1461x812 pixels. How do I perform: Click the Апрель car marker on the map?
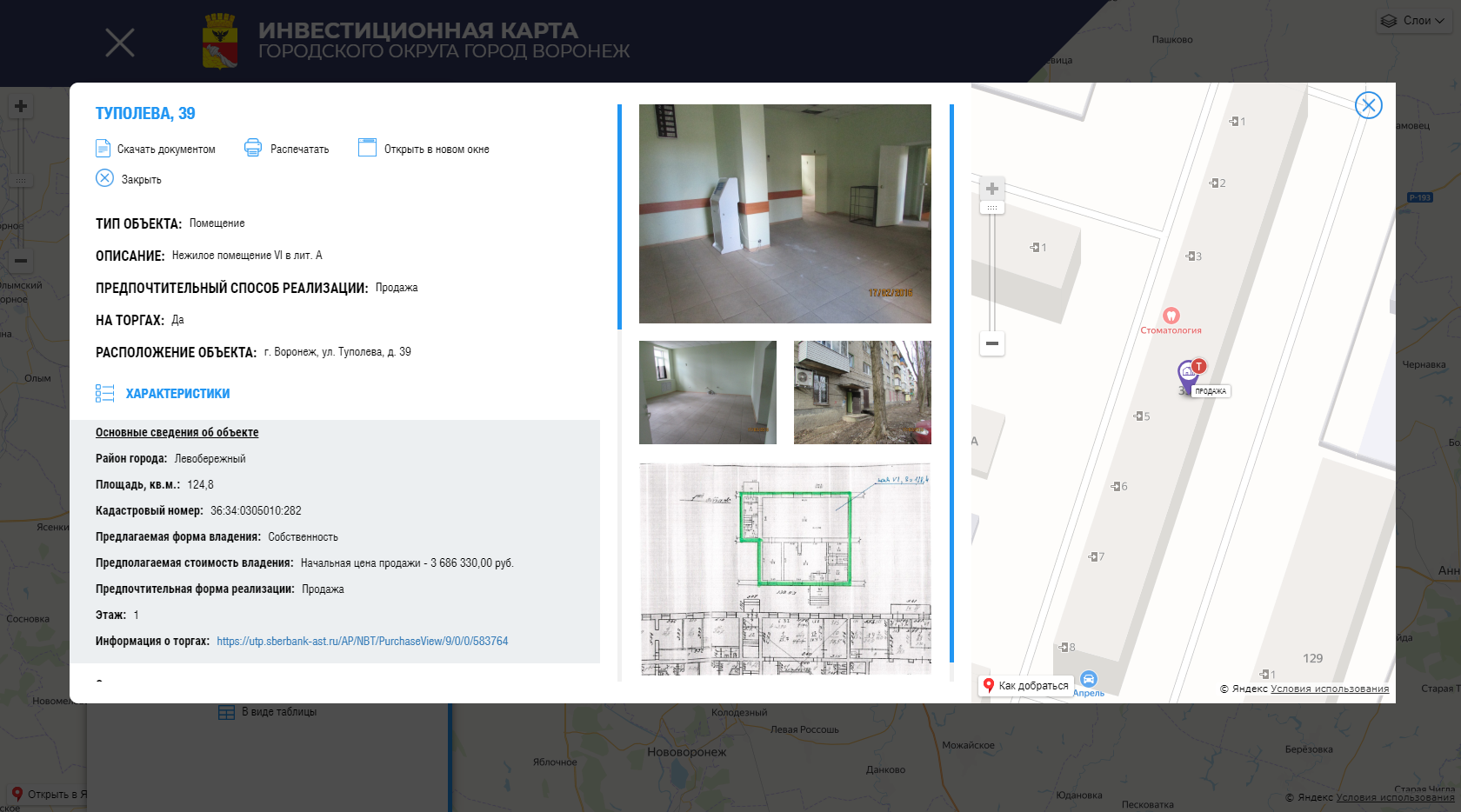point(1089,679)
